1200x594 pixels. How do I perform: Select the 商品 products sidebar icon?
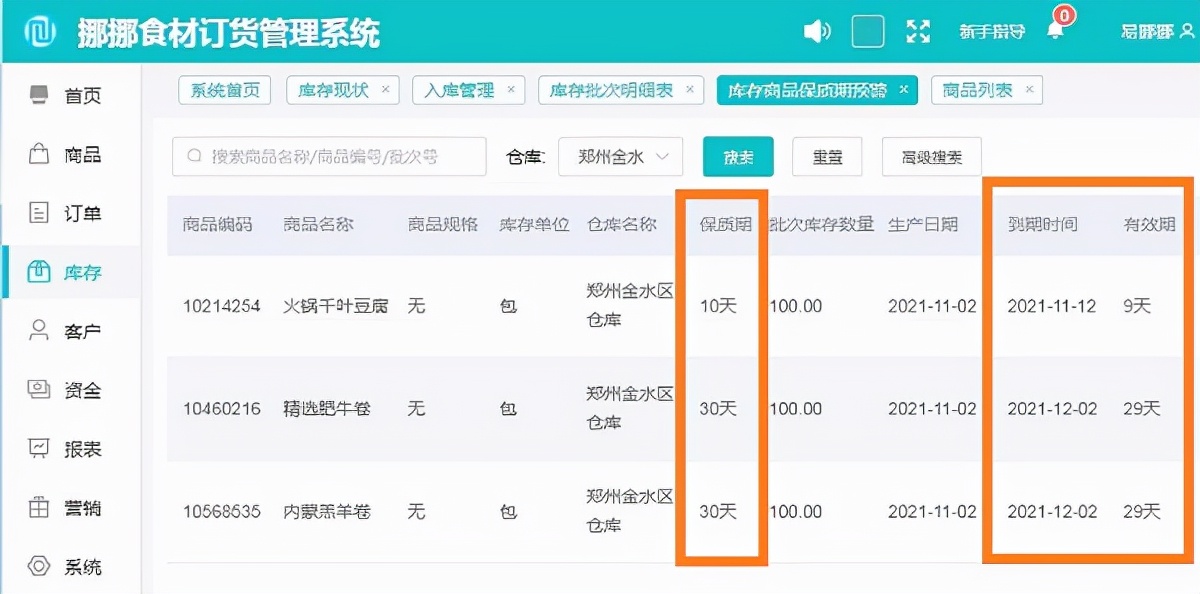click(60, 154)
